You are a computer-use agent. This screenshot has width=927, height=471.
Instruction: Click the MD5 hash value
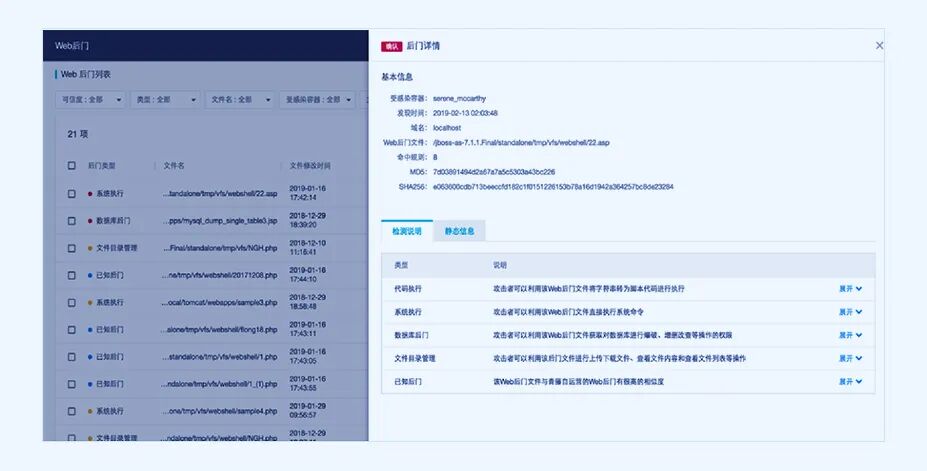click(x=494, y=172)
